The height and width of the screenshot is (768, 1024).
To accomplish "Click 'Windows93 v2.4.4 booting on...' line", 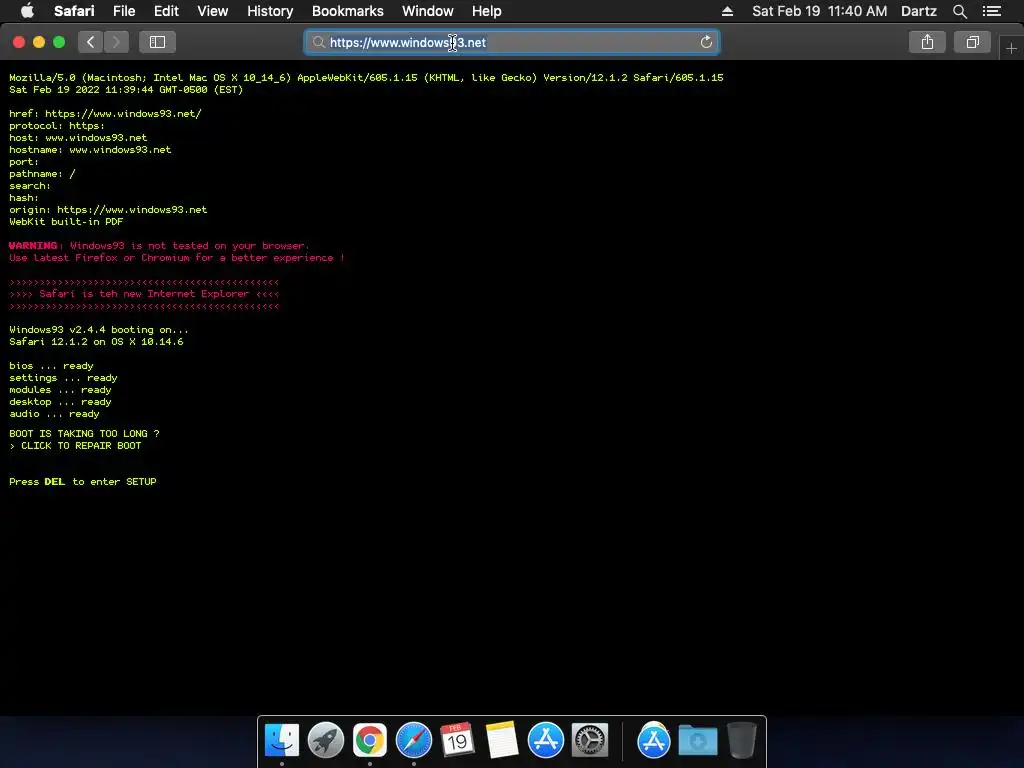I will (99, 330).
